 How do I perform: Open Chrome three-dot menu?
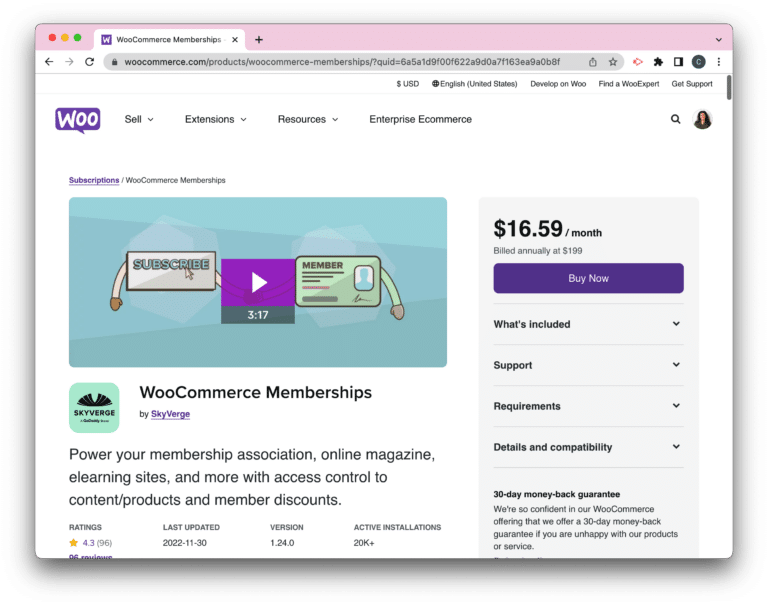point(719,62)
